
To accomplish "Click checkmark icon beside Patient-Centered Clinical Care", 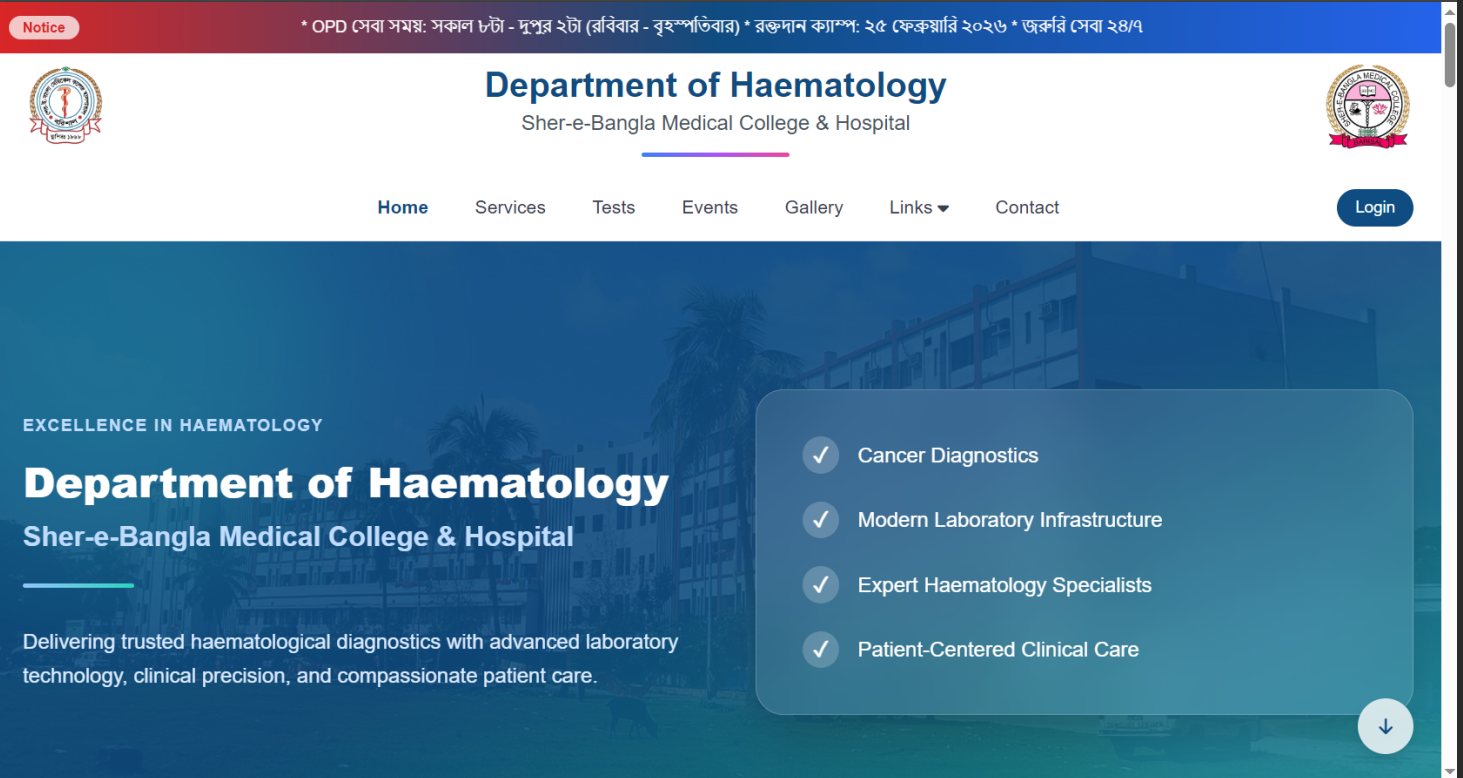I will 820,650.
